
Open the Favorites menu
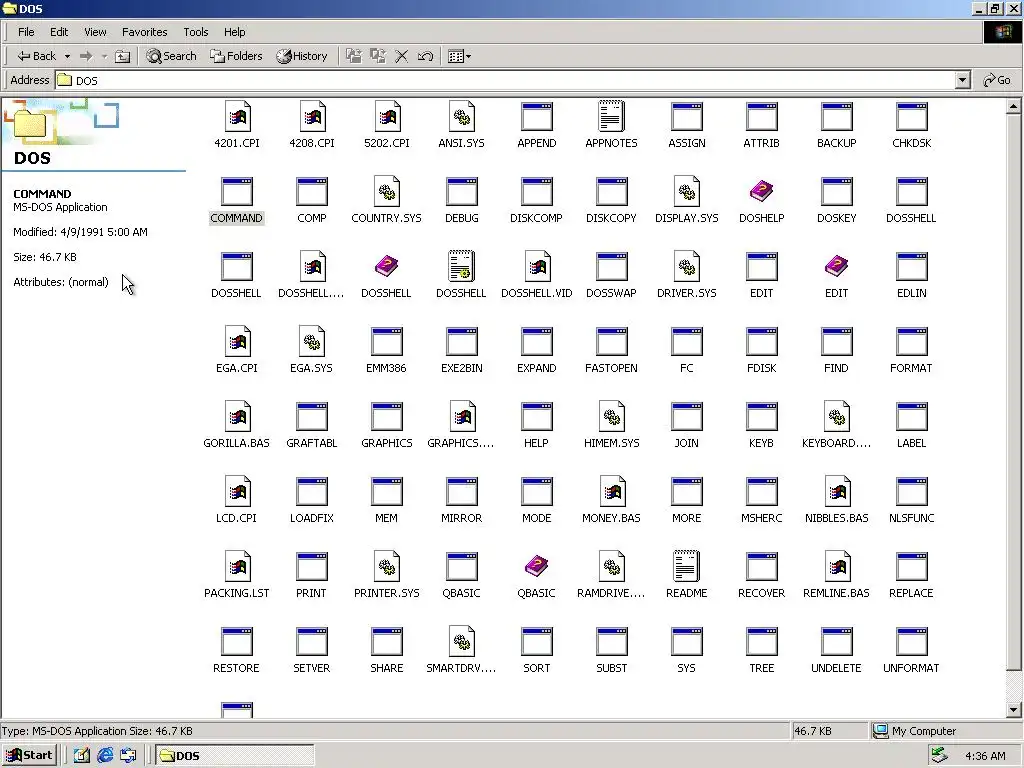(x=144, y=32)
